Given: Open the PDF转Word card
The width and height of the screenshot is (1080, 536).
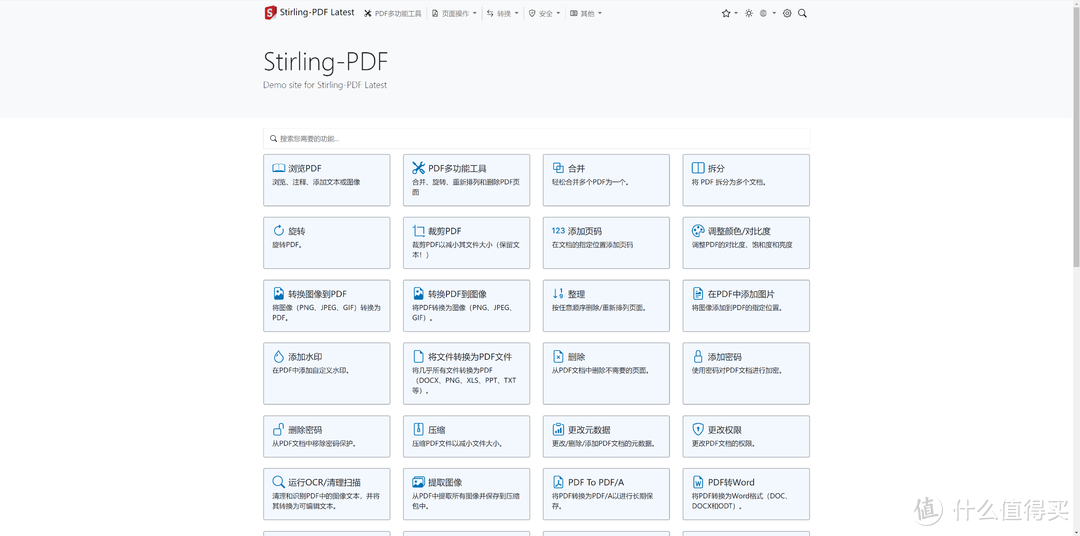Looking at the screenshot, I should 746,494.
